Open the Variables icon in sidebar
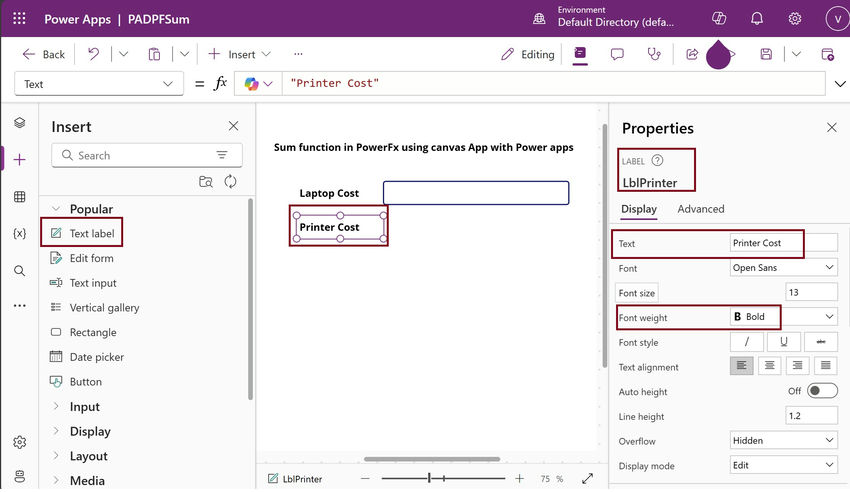Viewport: 850px width, 492px height. point(20,233)
